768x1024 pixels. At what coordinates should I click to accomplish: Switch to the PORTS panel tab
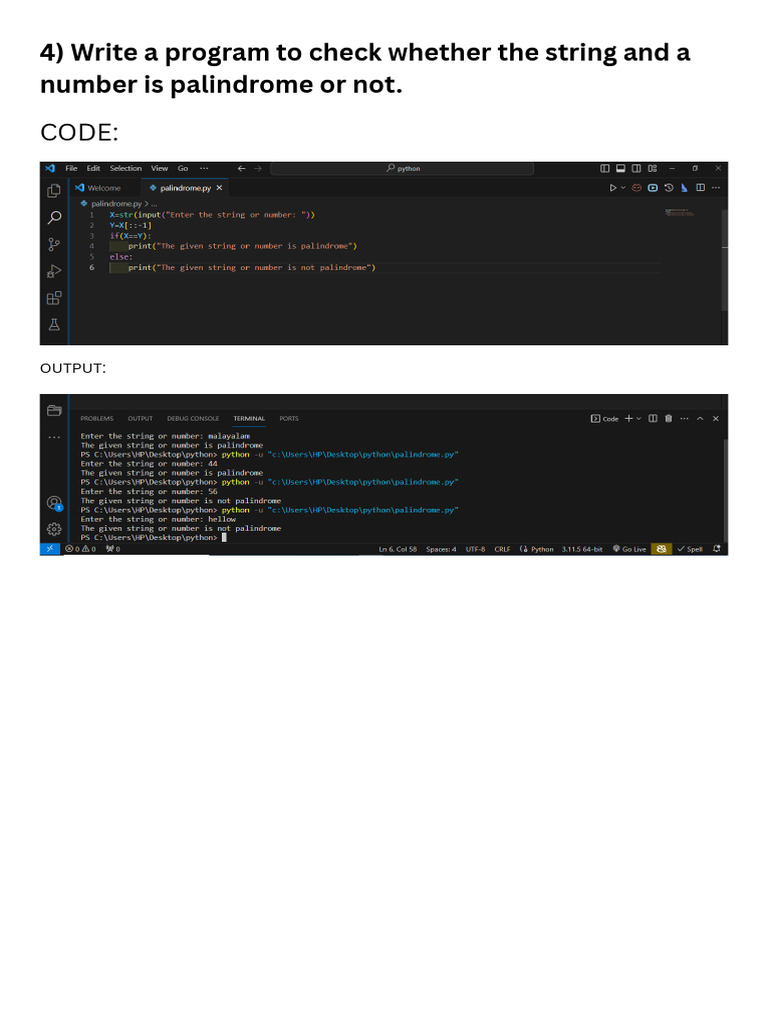coord(289,419)
